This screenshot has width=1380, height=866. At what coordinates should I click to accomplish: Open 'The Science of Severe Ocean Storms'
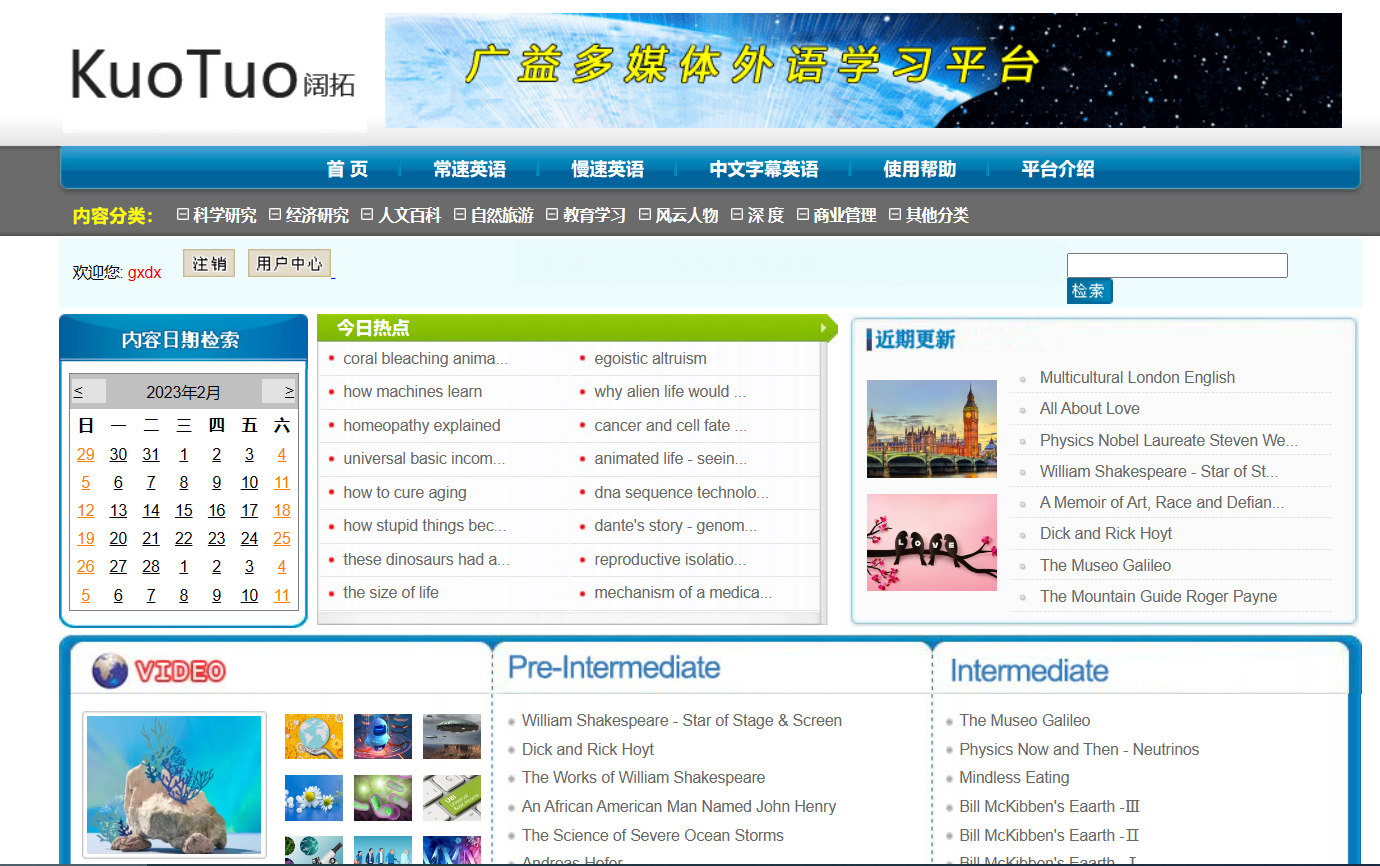coord(653,835)
